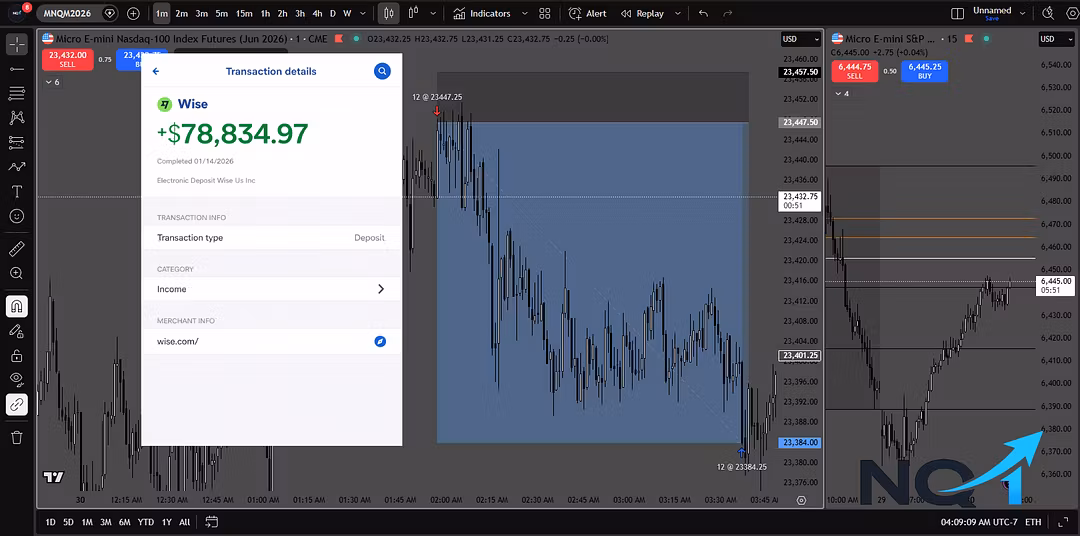1080x536 pixels.
Task: Expand the Replay options dropdown
Action: coord(678,13)
